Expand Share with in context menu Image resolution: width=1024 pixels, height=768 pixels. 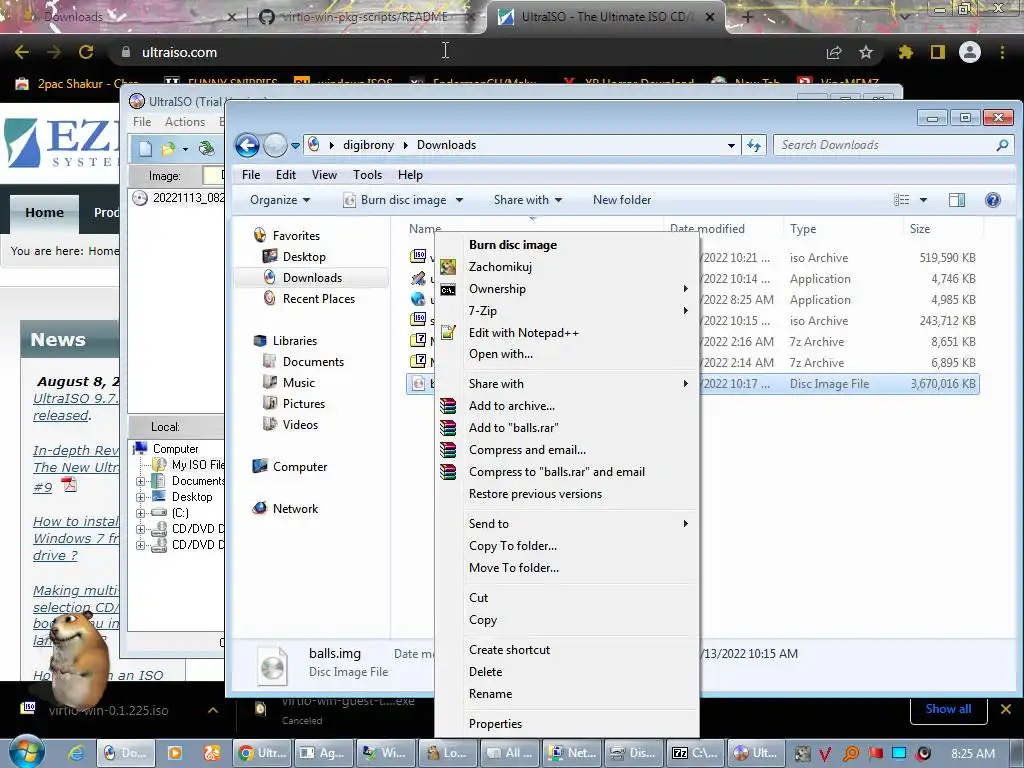[x=496, y=383]
